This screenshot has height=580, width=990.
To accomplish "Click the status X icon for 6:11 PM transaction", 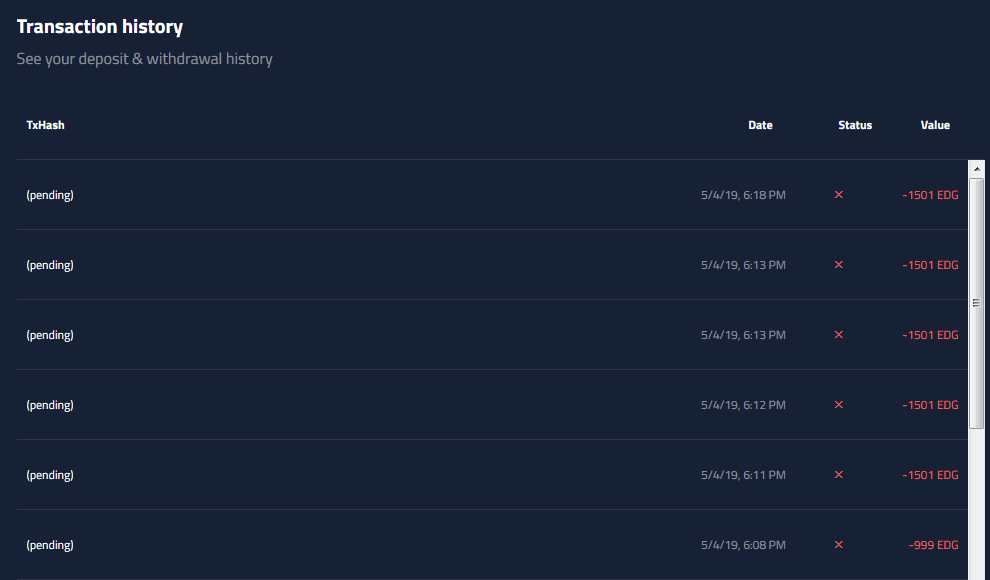I will tap(838, 475).
